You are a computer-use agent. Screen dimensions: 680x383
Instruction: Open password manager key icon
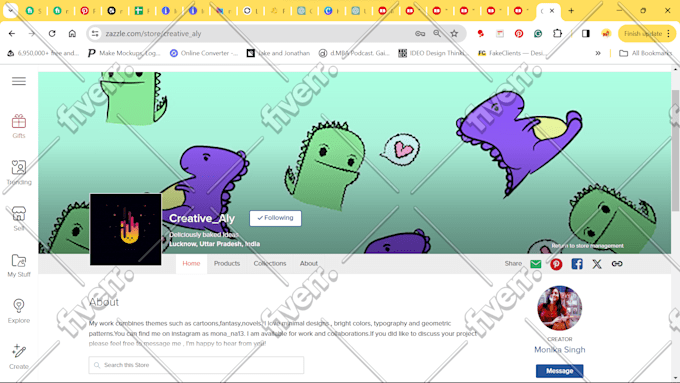[420, 33]
